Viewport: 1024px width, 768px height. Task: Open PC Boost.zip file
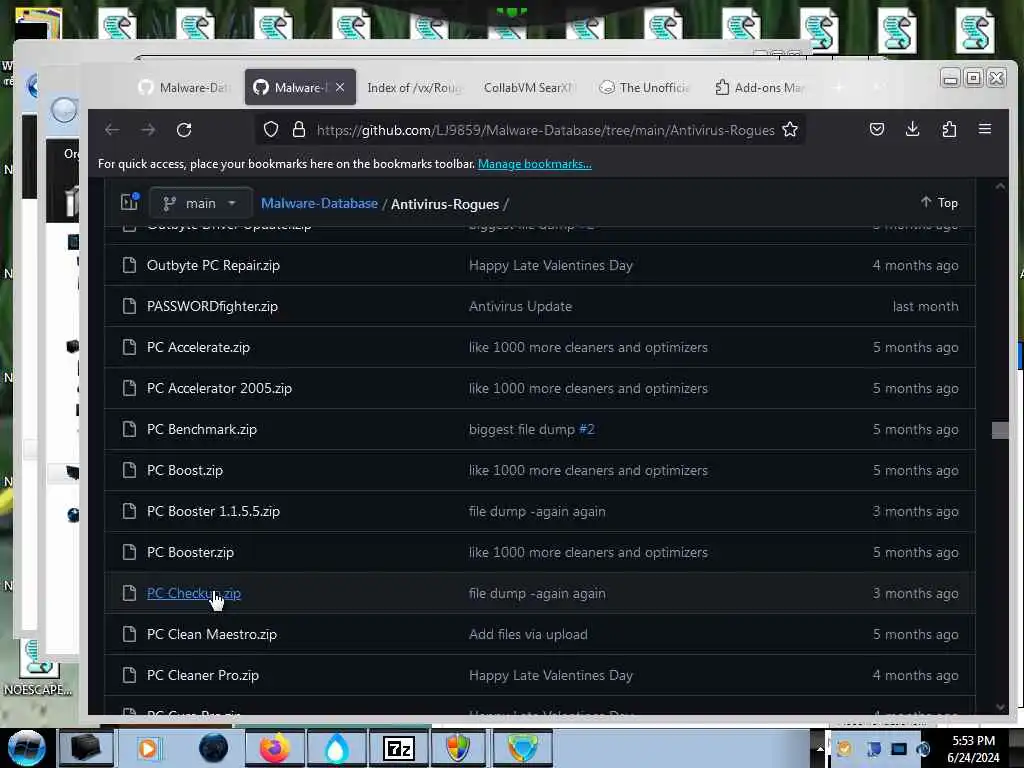[184, 470]
